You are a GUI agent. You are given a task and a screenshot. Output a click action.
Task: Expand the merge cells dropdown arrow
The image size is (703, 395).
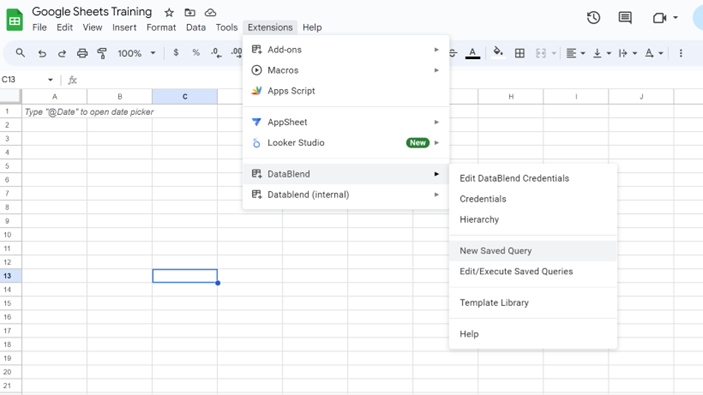click(554, 53)
